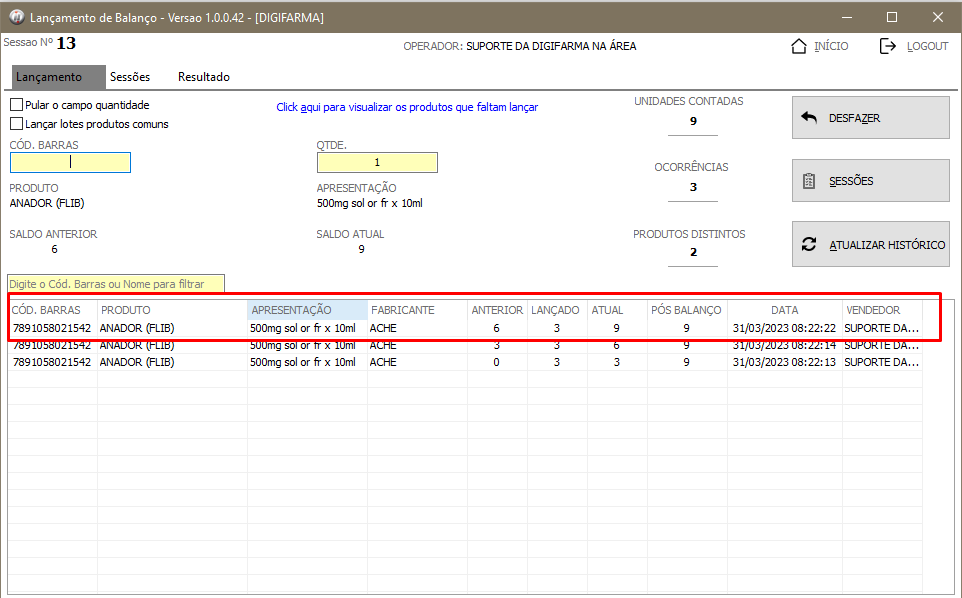Select the Lançamento tab

click(x=49, y=77)
